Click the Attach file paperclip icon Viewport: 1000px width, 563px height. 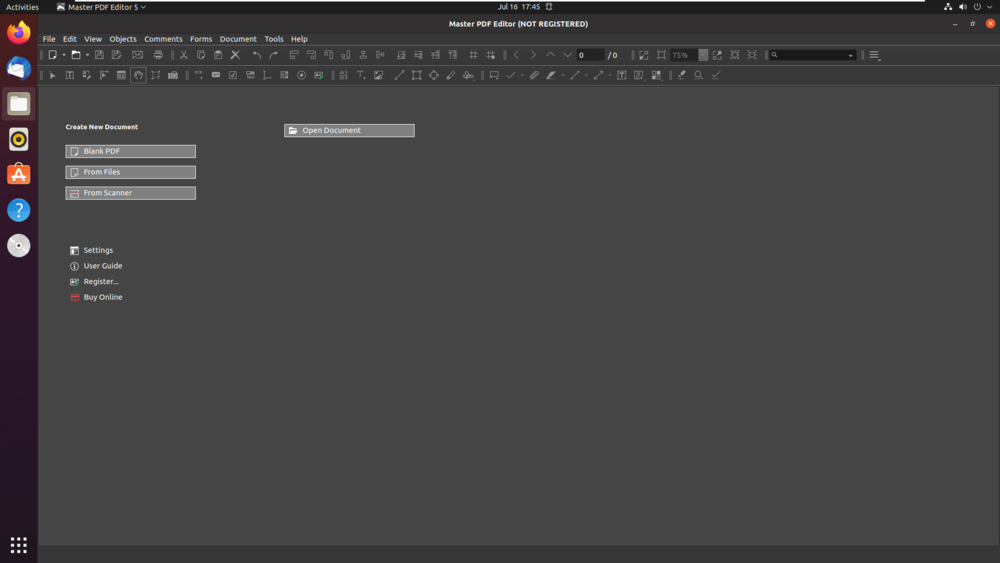click(534, 75)
